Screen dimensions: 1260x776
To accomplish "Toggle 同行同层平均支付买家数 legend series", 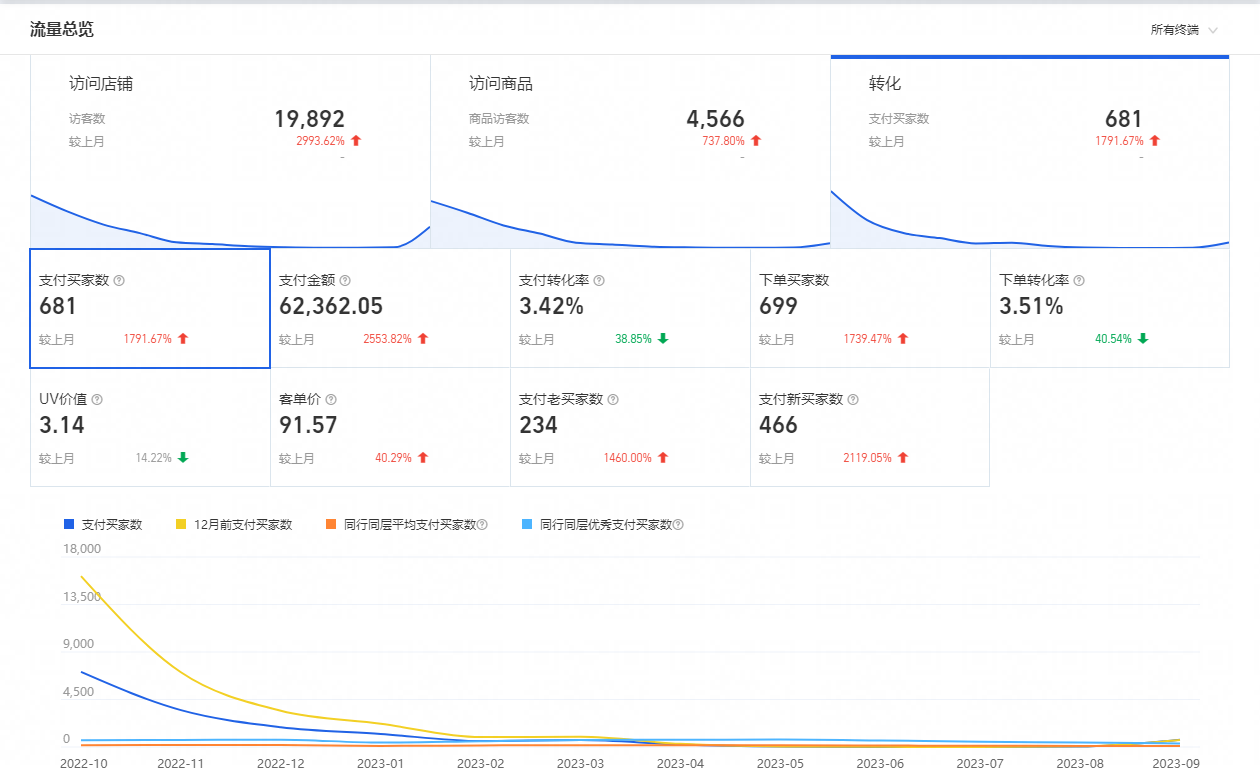I will [407, 524].
